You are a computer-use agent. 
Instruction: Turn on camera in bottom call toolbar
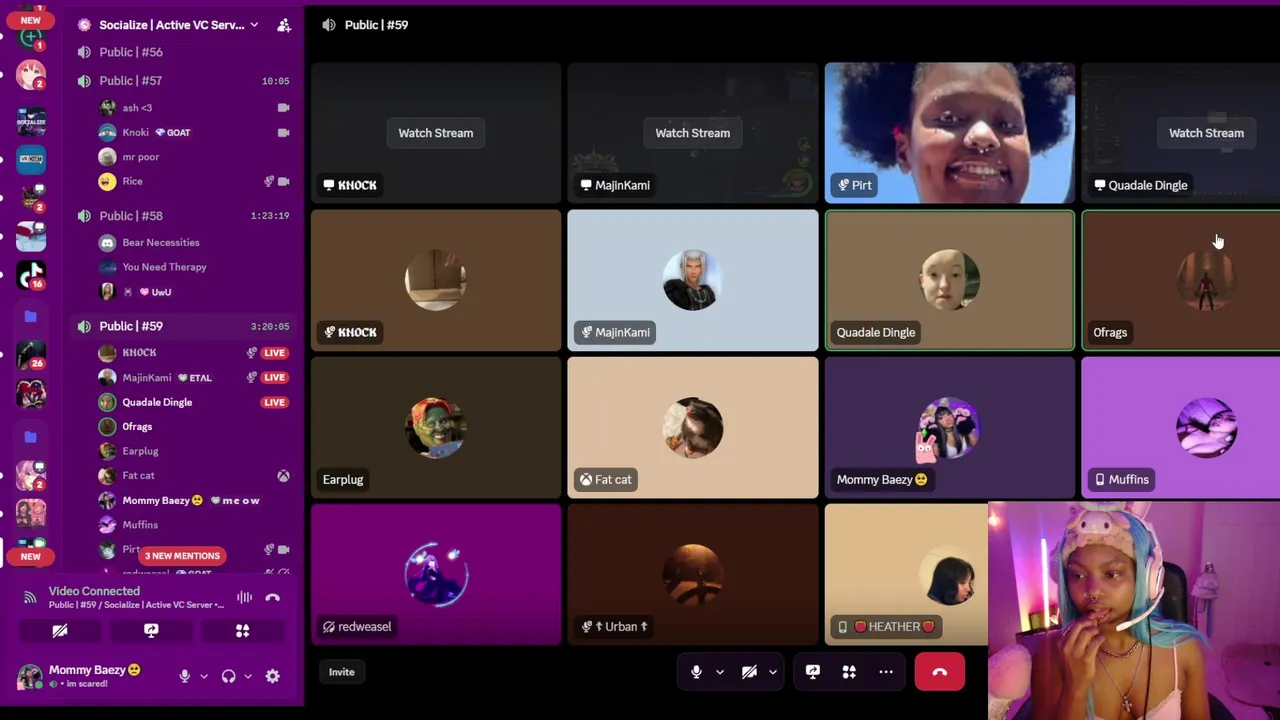click(749, 672)
